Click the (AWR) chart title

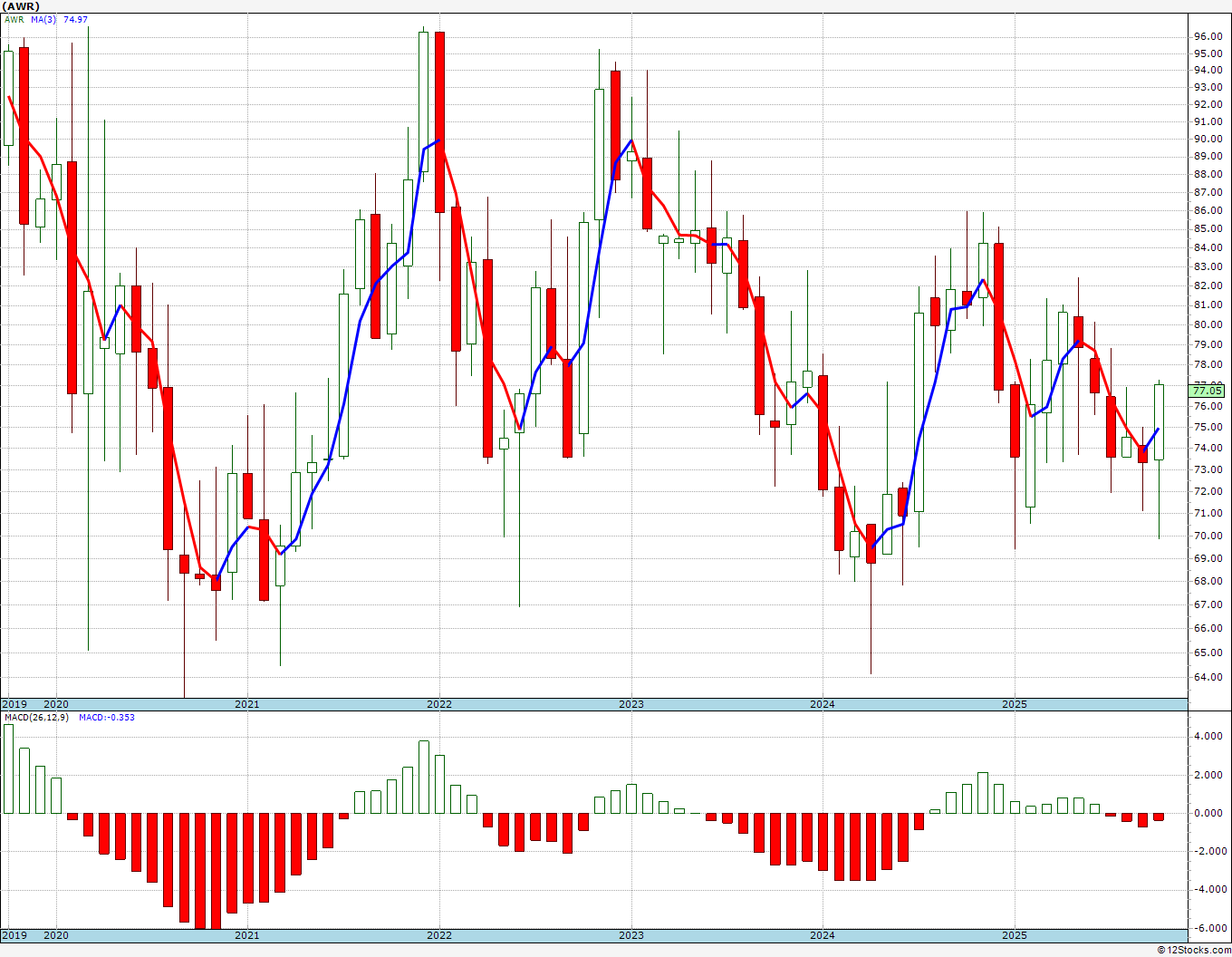22,6
